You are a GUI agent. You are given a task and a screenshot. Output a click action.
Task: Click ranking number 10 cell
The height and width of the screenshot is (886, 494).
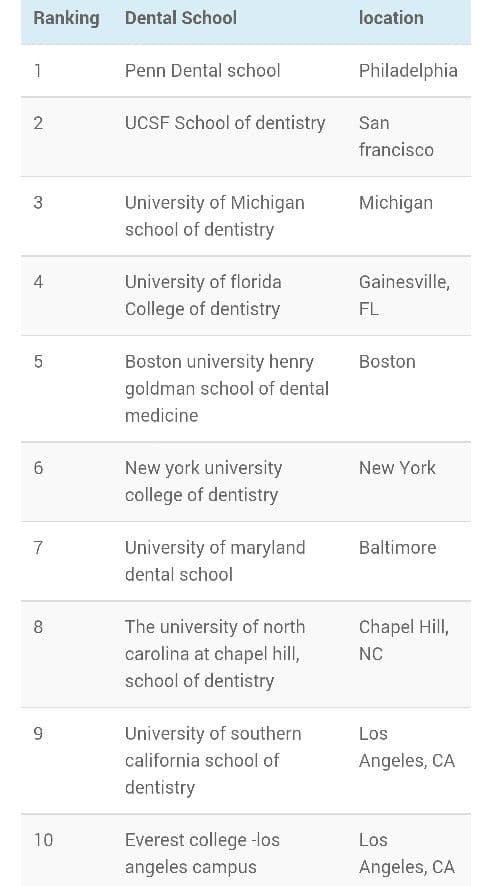click(x=43, y=840)
